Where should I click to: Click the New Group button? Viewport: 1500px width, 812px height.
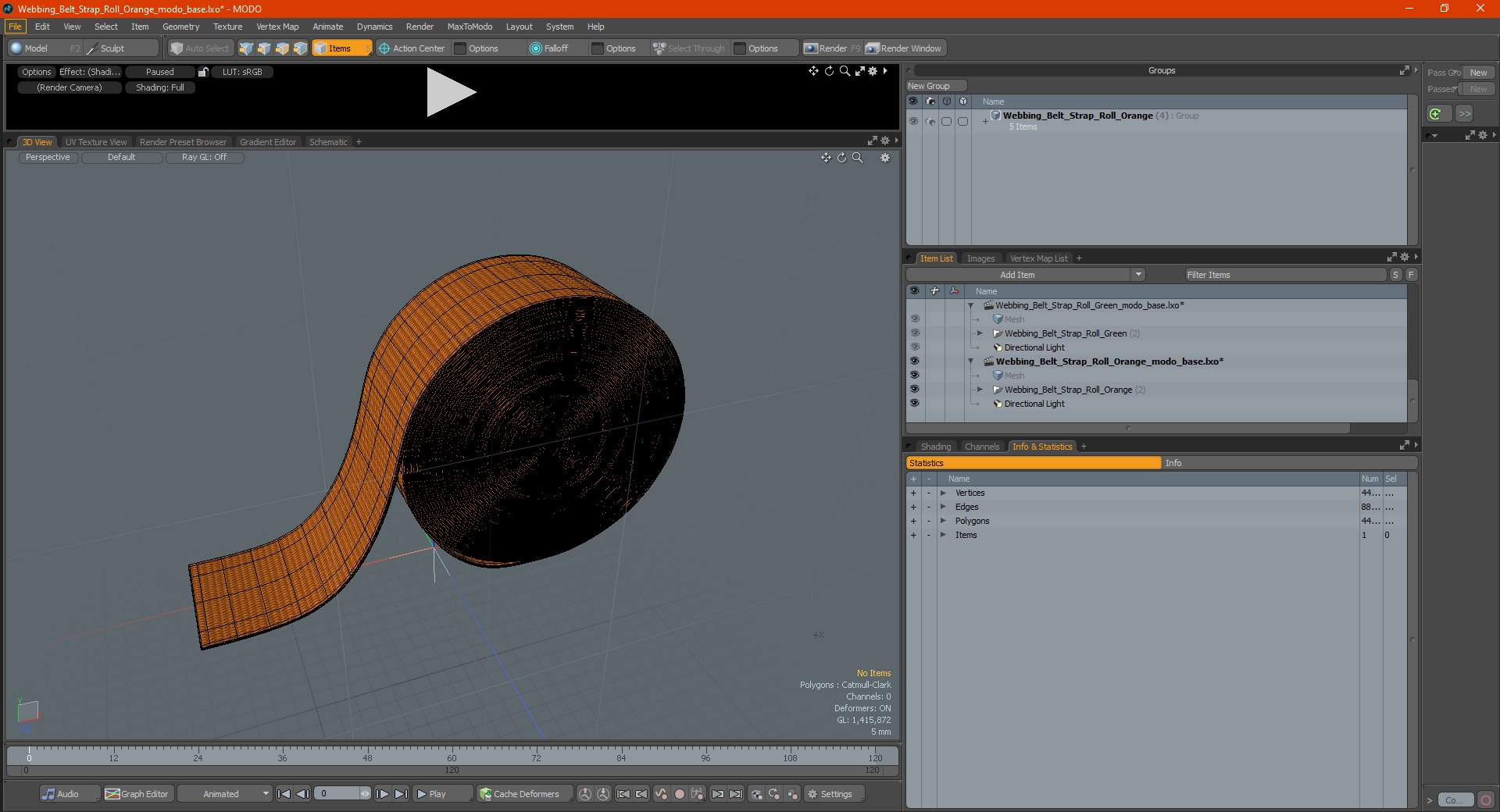pos(936,86)
